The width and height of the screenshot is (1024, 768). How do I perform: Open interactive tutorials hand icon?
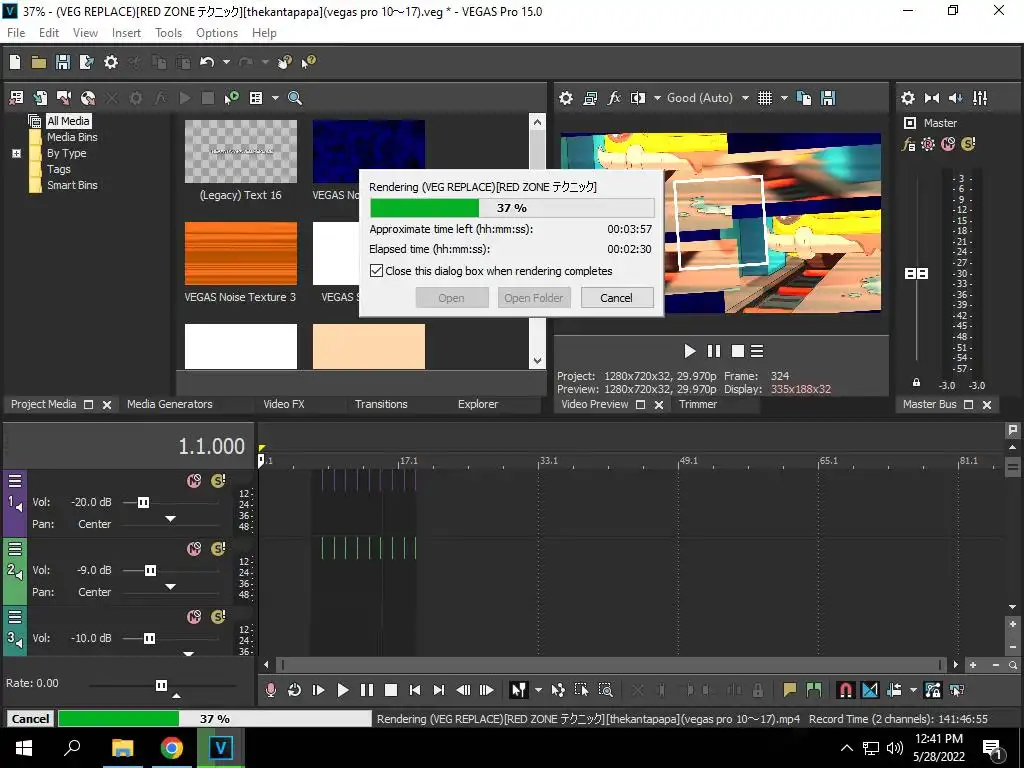(x=284, y=62)
